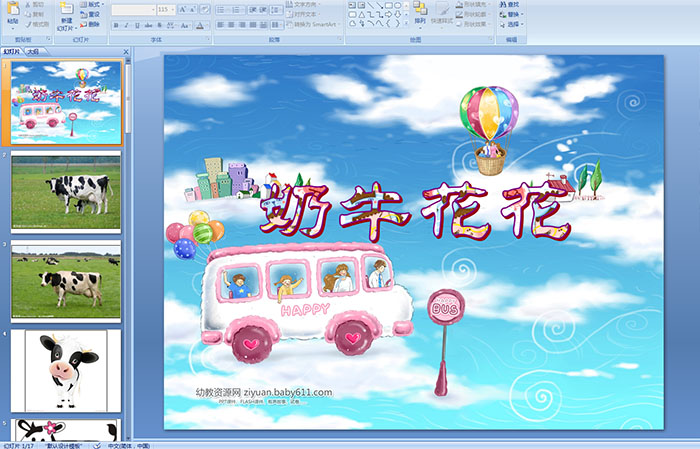
Task: Open the Select (选择) dropdown
Action: tap(514, 25)
